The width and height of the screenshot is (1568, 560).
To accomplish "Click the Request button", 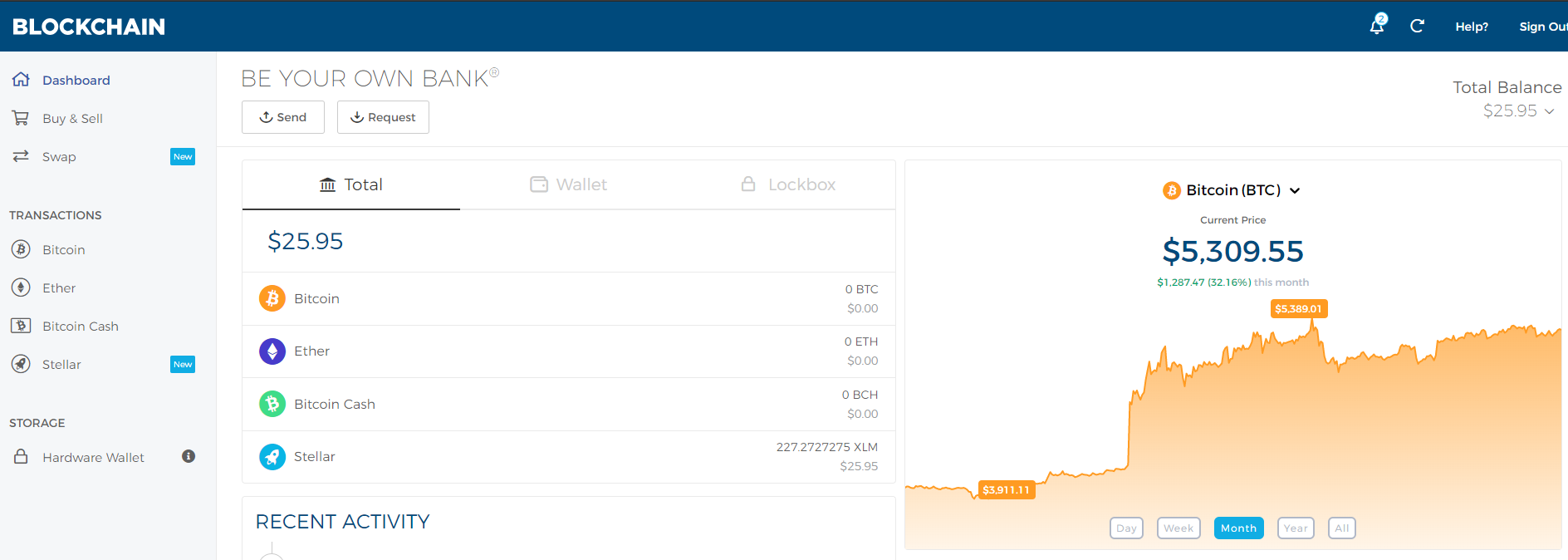I will coord(383,117).
